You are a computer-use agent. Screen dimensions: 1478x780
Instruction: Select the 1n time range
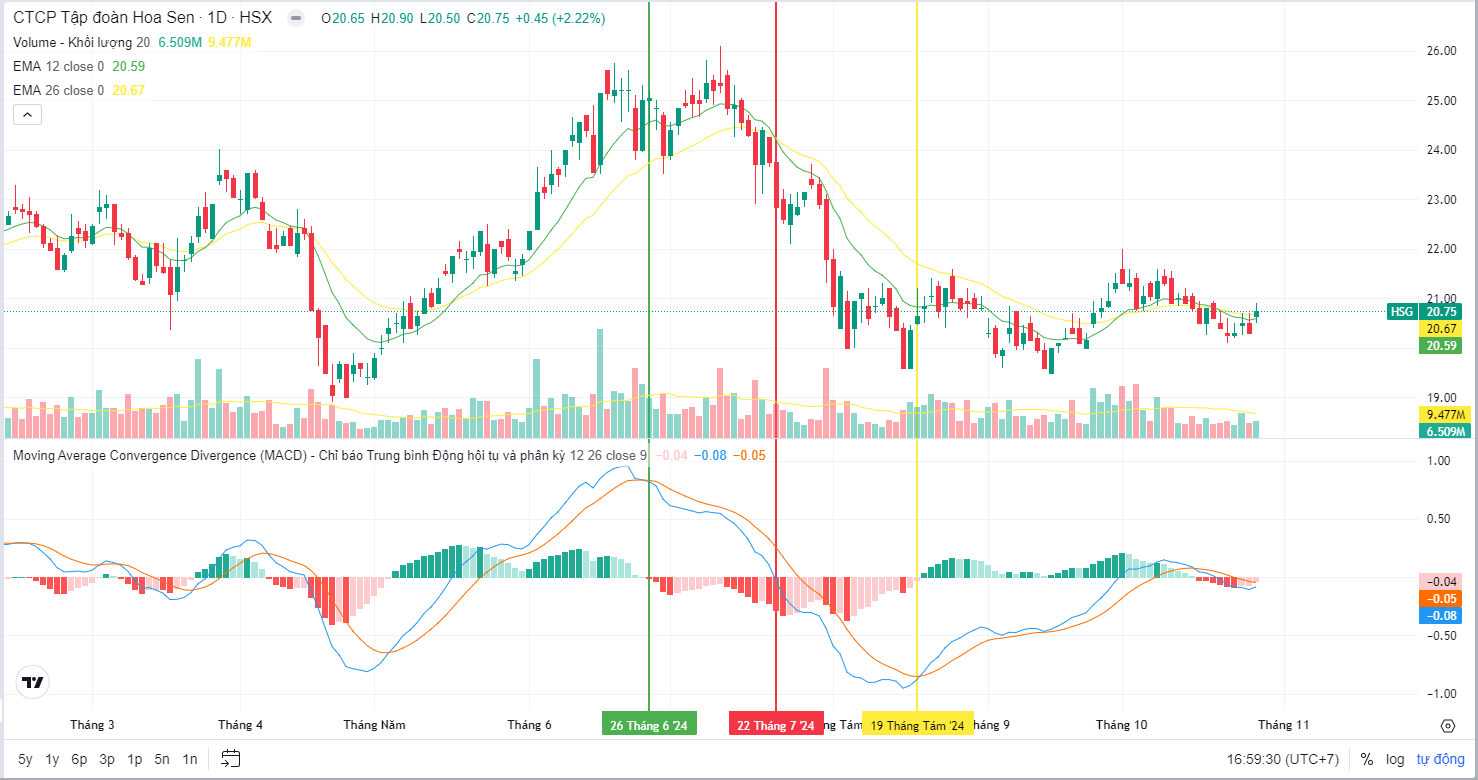(x=189, y=759)
